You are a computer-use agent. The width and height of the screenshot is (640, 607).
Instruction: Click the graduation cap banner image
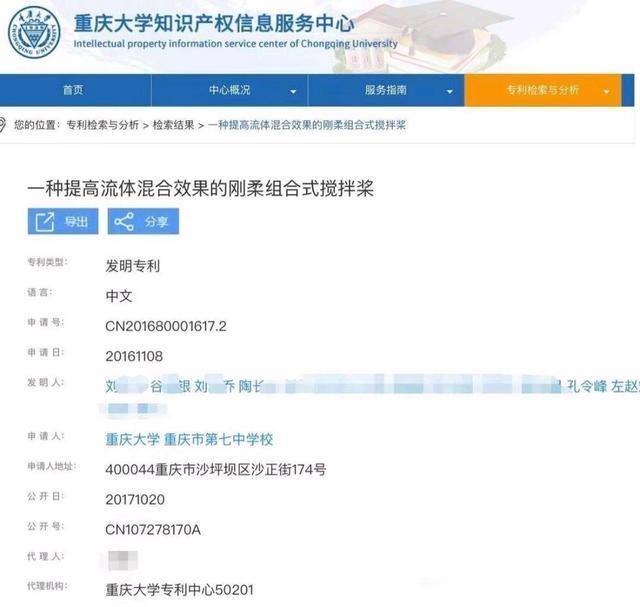[x=424, y=37]
